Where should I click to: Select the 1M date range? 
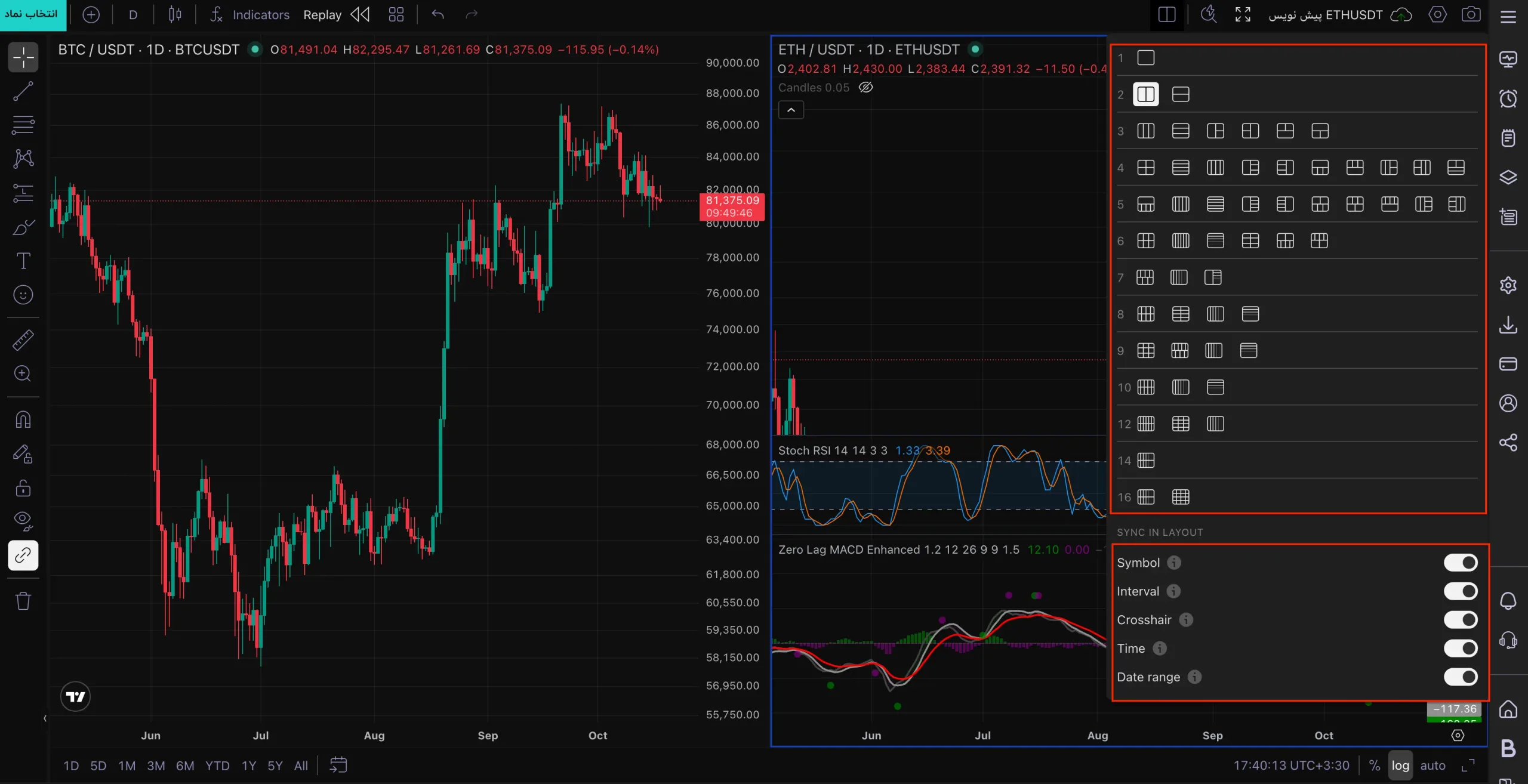coord(127,766)
